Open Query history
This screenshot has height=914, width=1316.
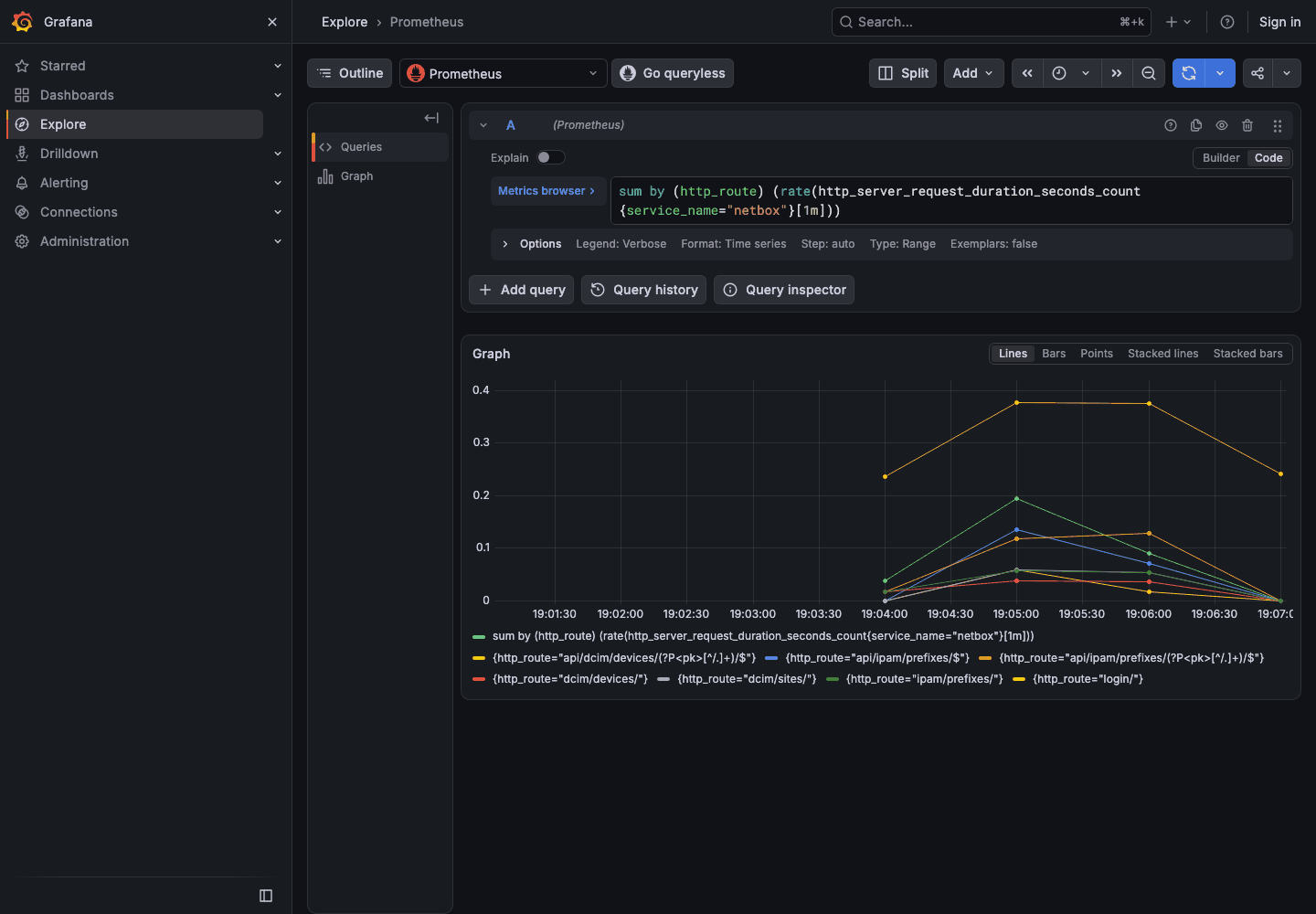coord(644,290)
